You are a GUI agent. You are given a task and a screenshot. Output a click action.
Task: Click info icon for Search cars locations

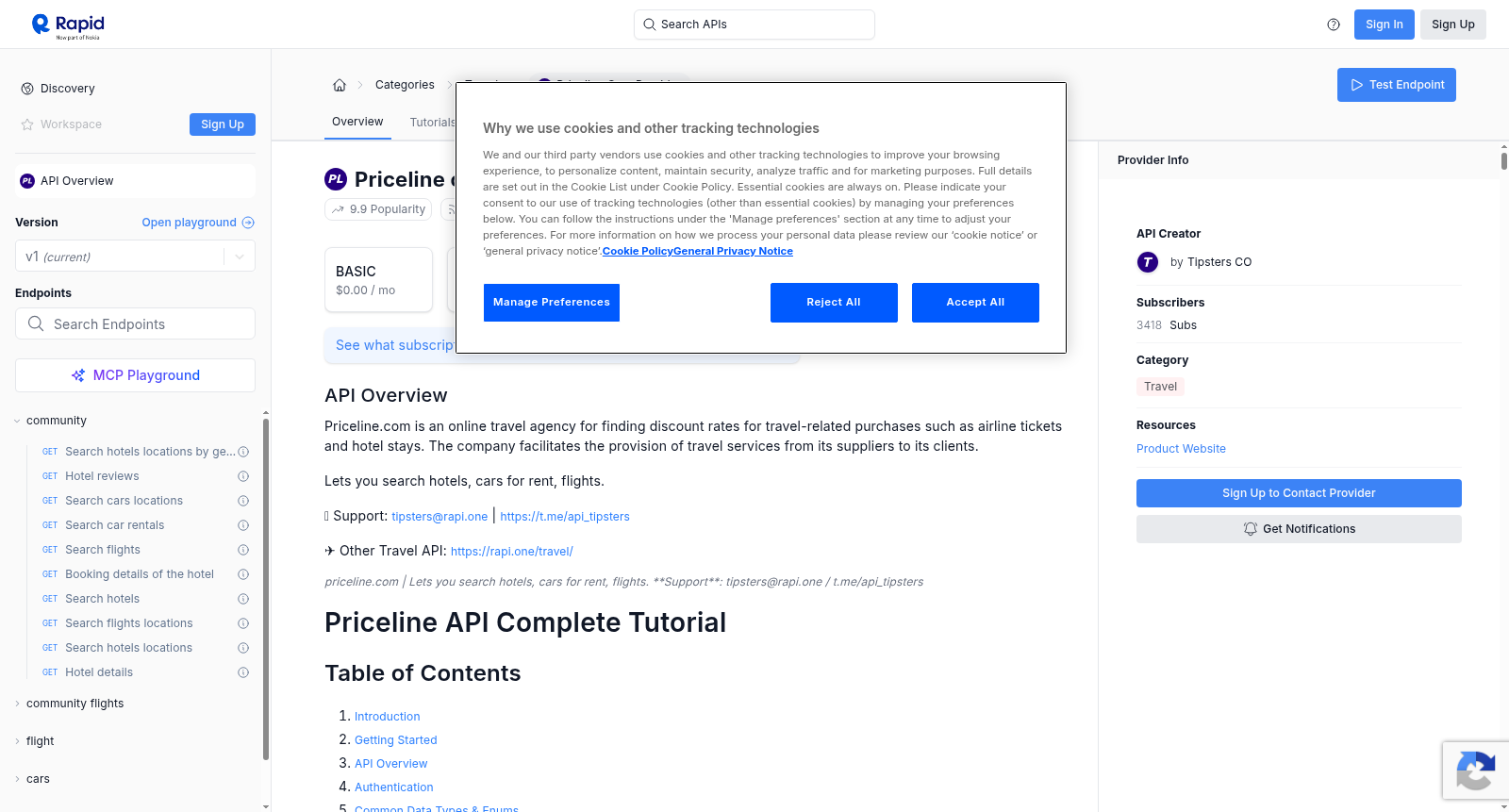tap(243, 501)
